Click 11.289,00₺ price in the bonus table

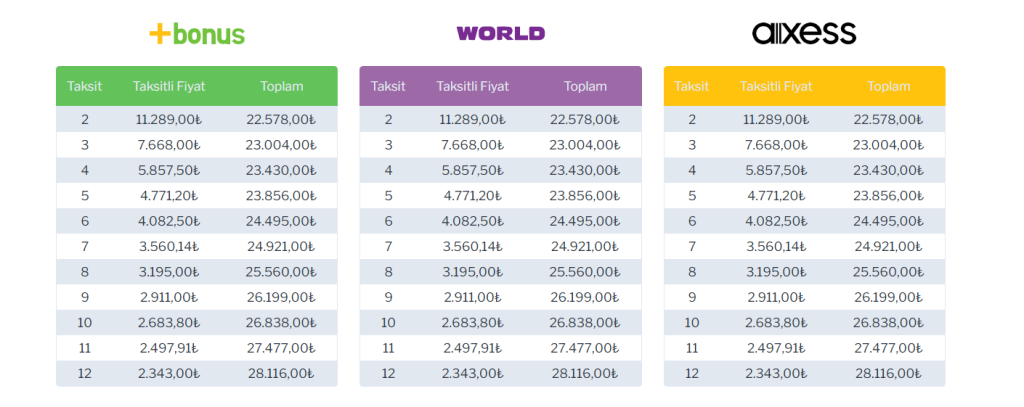(169, 120)
